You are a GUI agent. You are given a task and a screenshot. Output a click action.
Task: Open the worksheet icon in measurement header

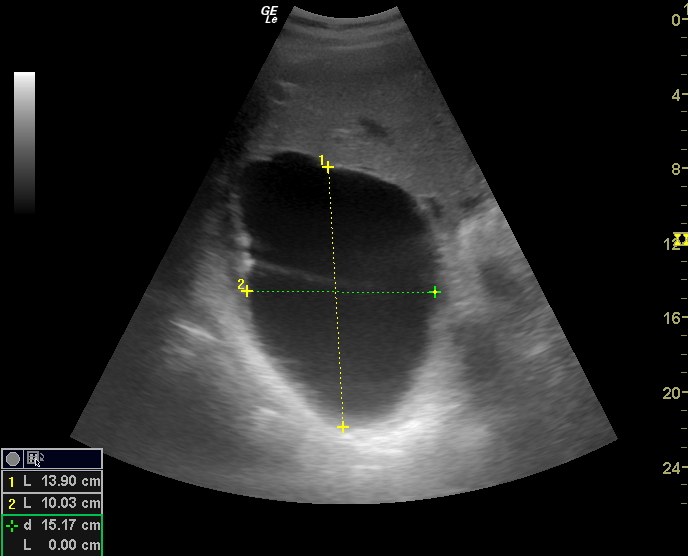tap(35, 459)
